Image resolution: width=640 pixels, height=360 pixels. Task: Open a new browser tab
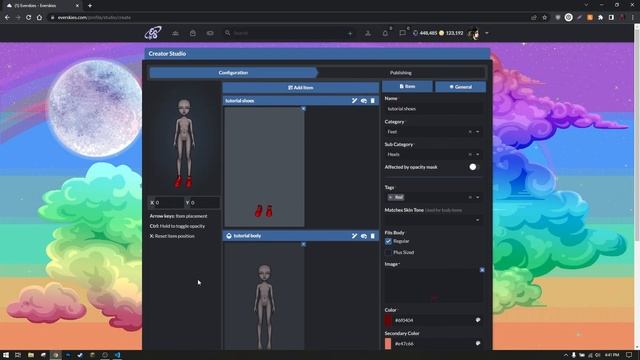(90, 6)
